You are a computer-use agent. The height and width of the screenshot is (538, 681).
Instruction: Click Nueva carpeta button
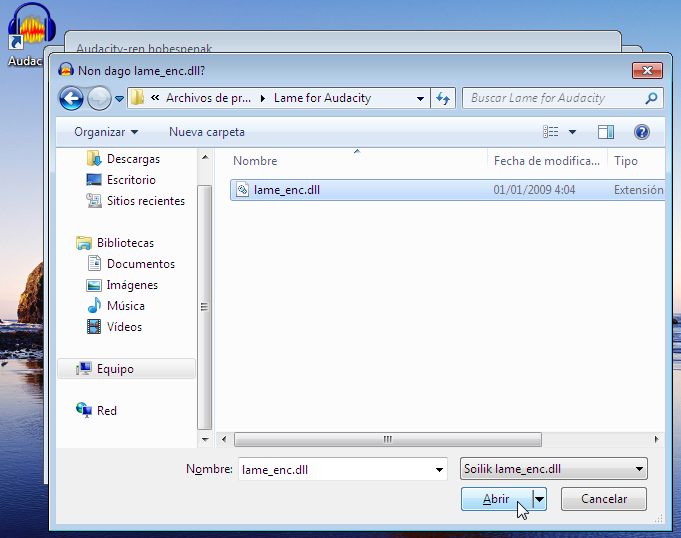pos(207,132)
